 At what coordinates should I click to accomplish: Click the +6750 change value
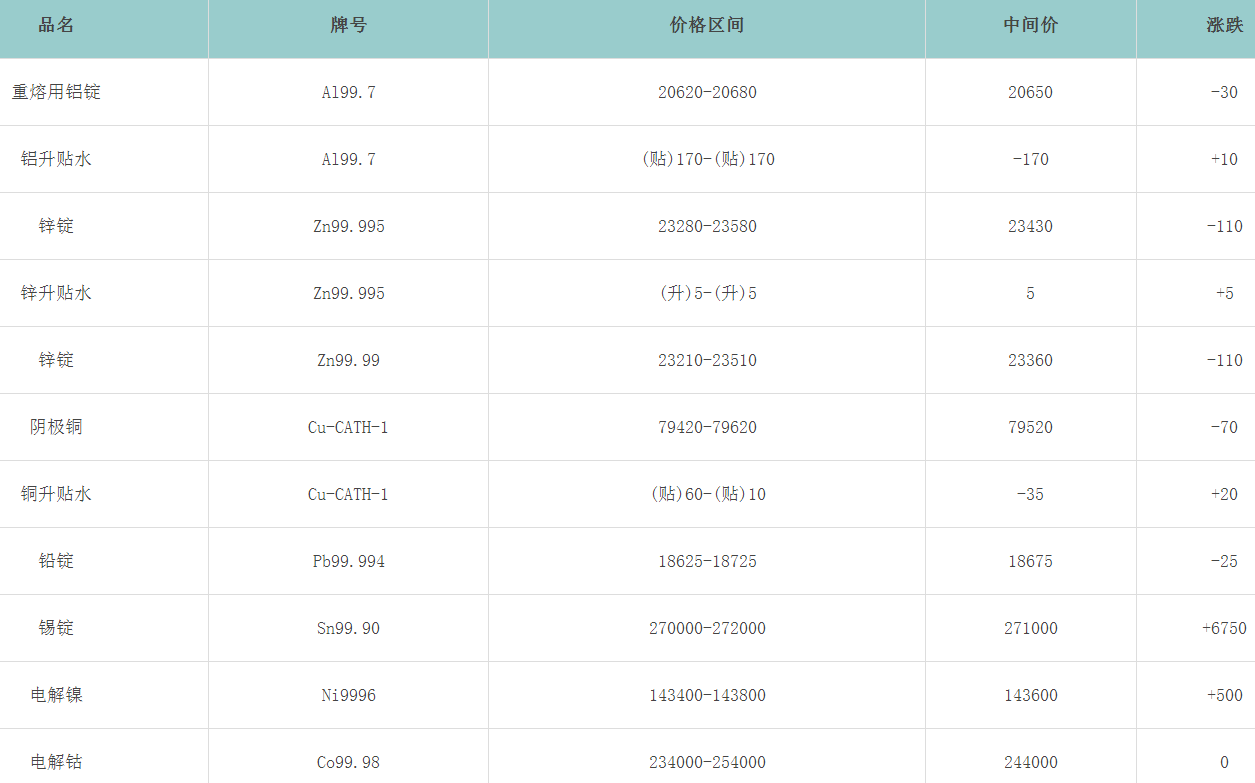tap(1224, 628)
